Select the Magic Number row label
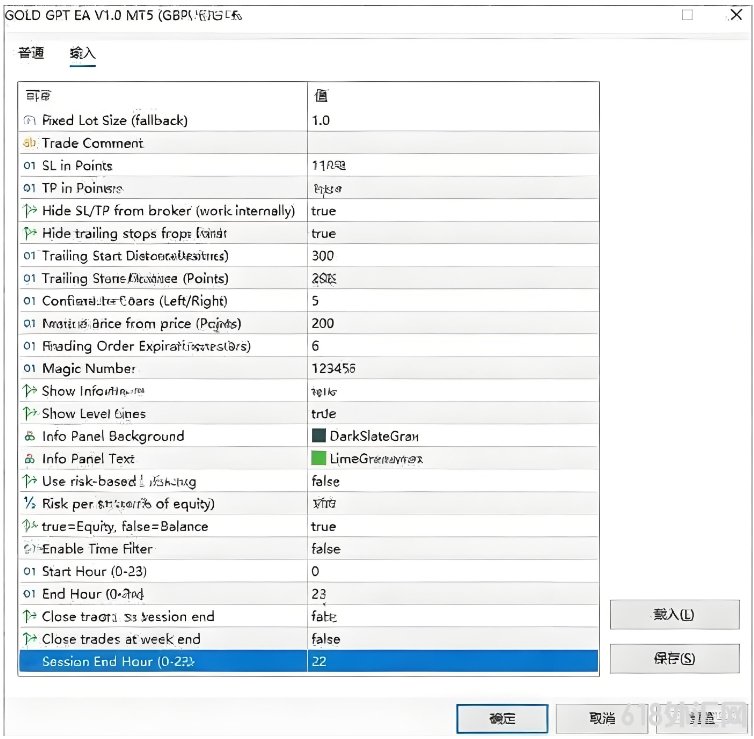The height and width of the screenshot is (739, 754). pyautogui.click(x=88, y=368)
